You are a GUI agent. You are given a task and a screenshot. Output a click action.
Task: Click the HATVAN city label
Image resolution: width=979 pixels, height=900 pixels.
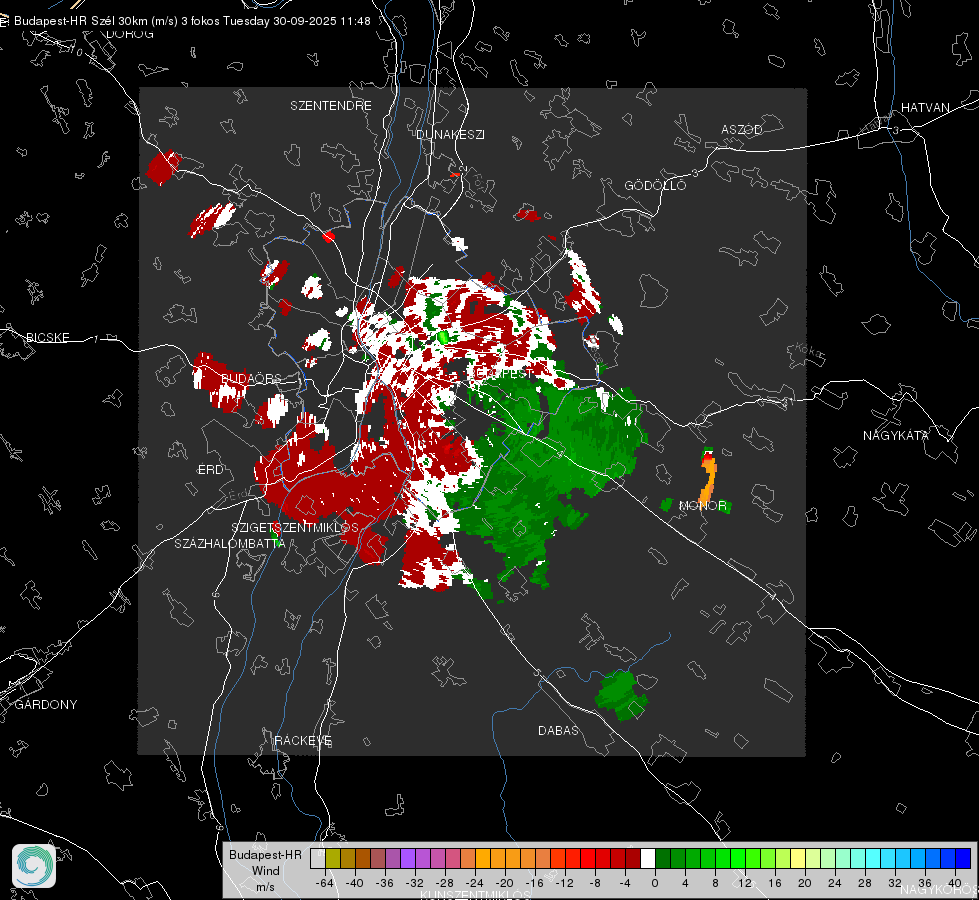tap(925, 107)
